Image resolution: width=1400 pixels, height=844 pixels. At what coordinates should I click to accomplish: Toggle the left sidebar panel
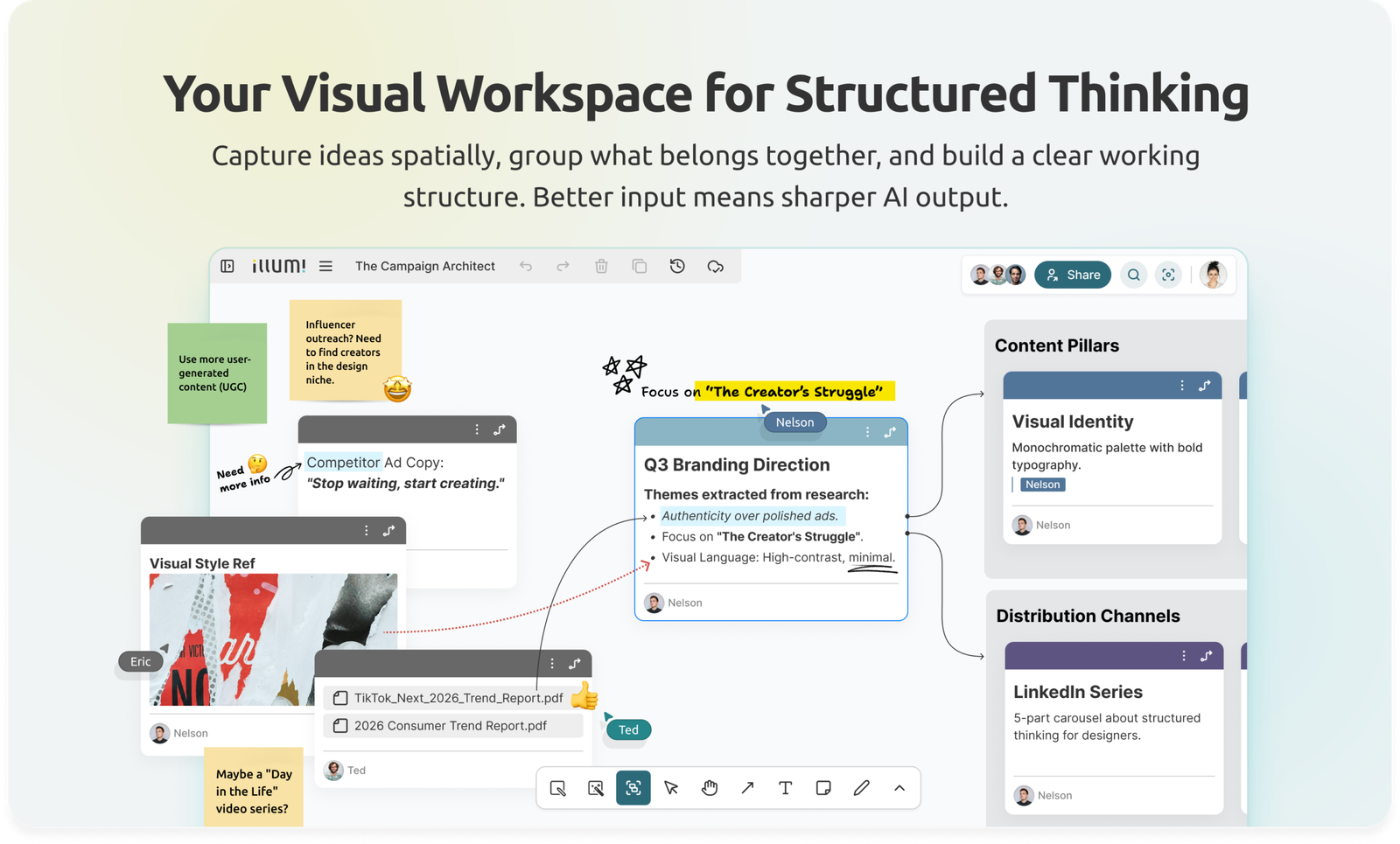227,266
